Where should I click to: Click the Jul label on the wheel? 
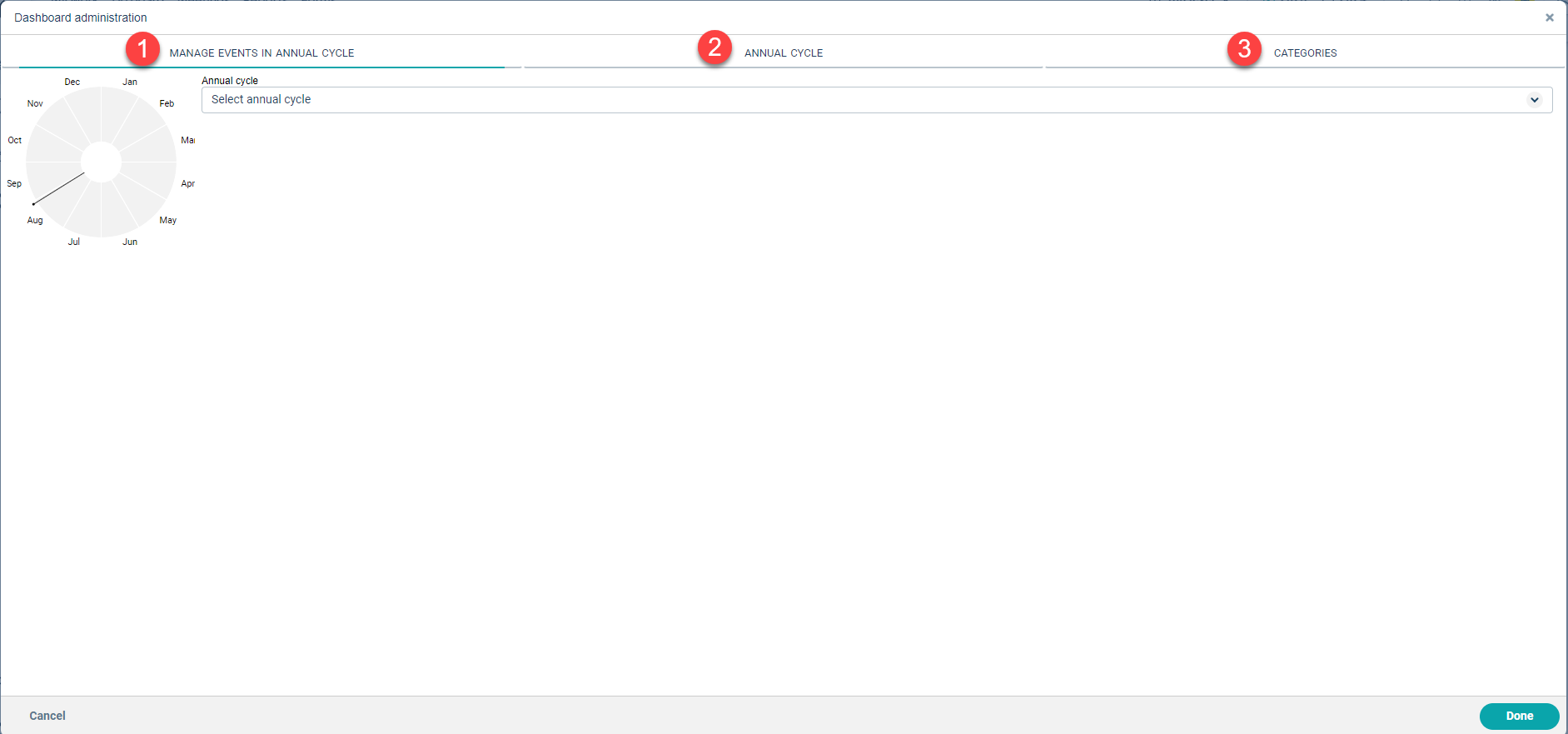coord(74,242)
